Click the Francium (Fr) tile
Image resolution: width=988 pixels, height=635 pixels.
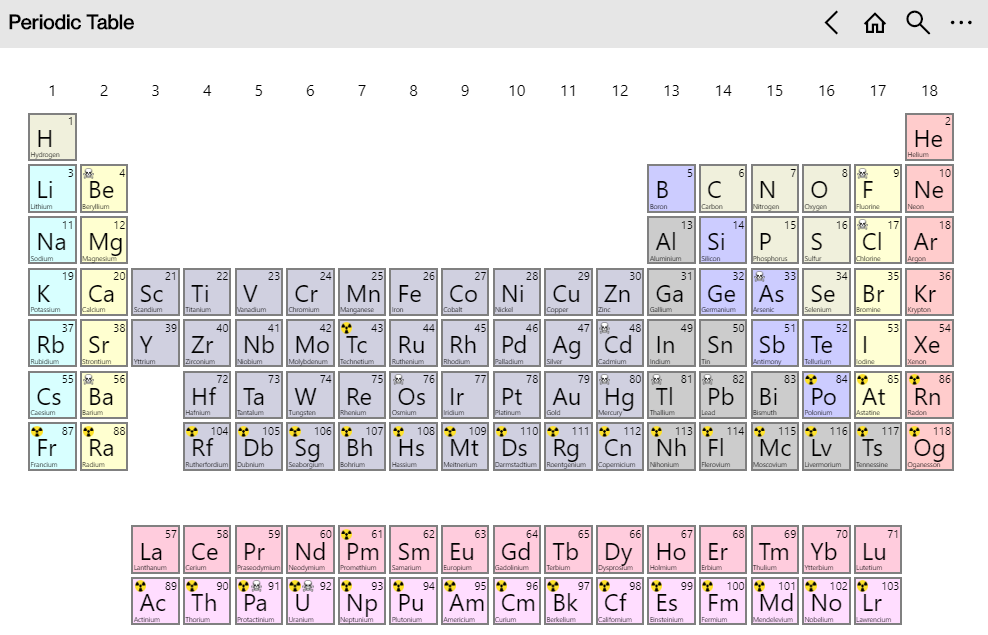[52, 447]
